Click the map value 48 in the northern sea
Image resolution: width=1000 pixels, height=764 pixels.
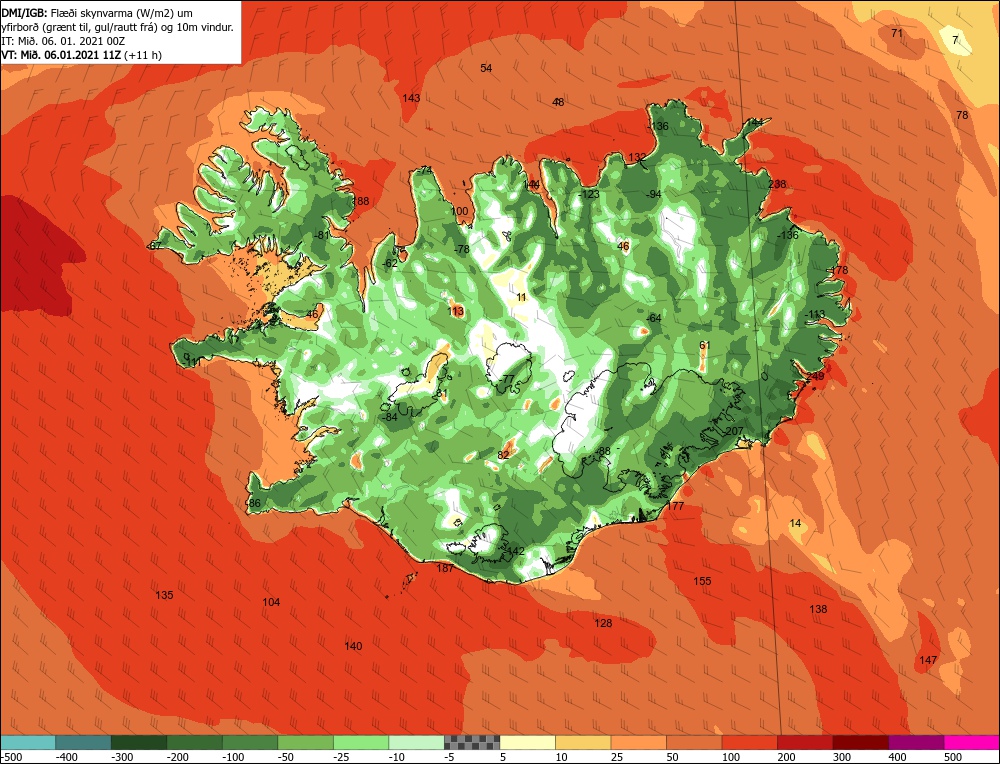558,102
